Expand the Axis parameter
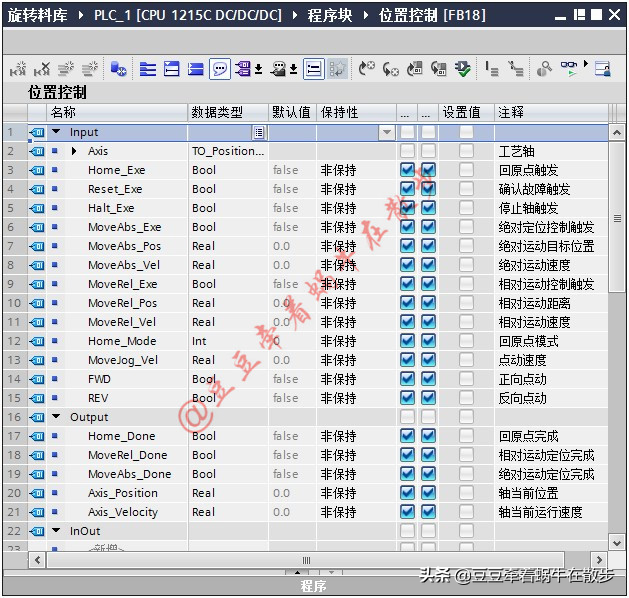Viewport: 629px width, 598px height. (74, 151)
